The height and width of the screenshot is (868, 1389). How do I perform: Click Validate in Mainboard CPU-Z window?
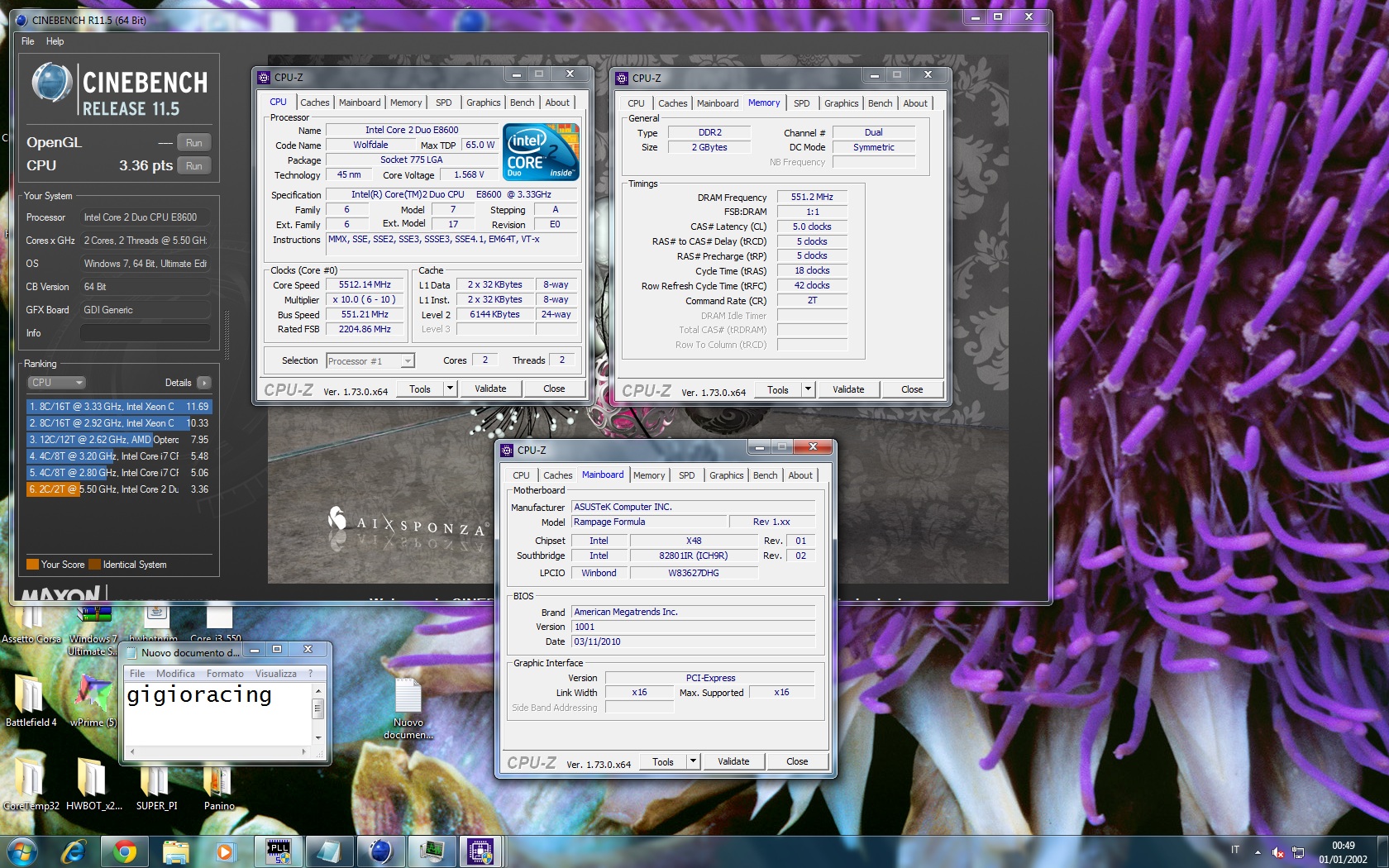tap(733, 761)
